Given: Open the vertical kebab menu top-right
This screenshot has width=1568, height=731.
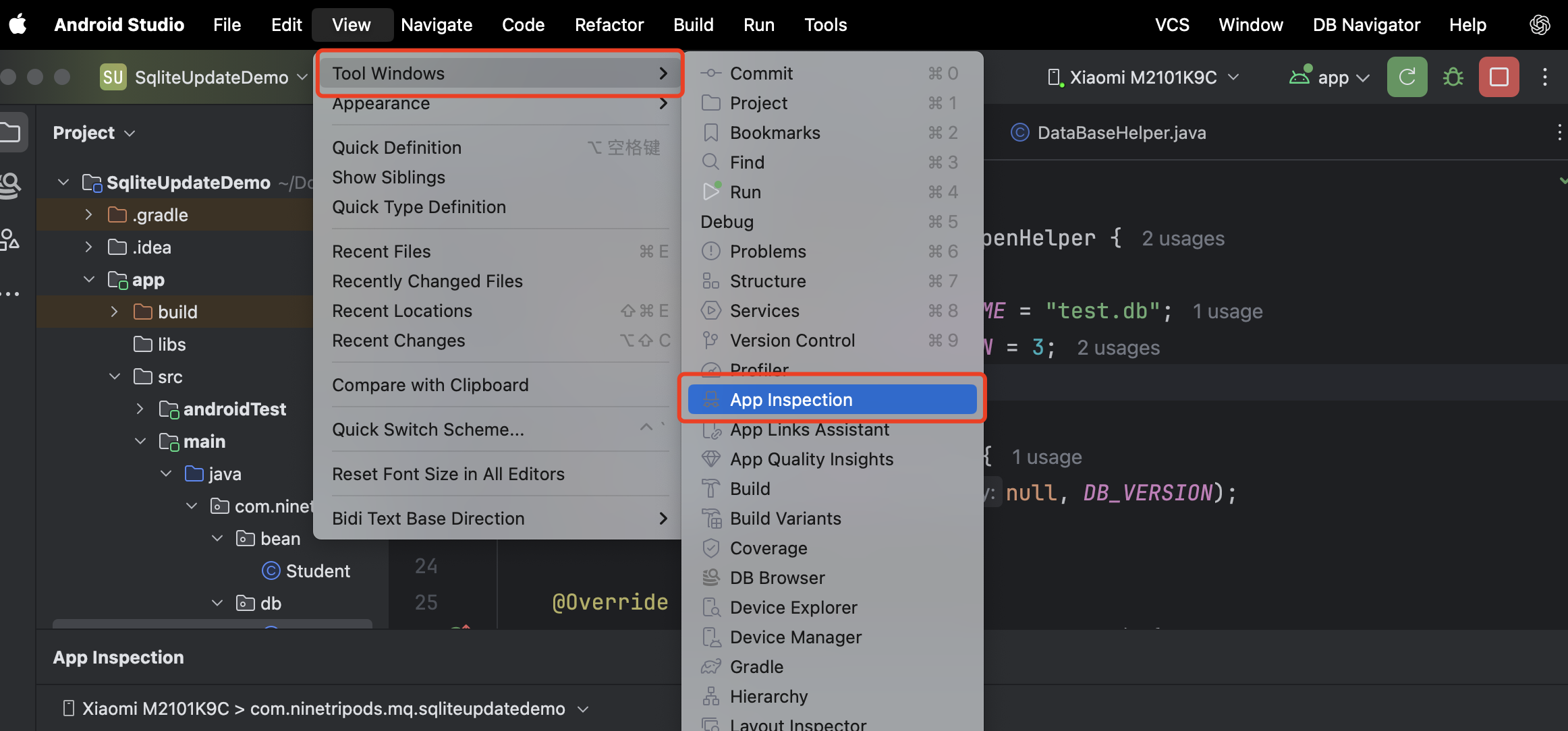Looking at the screenshot, I should click(1545, 77).
